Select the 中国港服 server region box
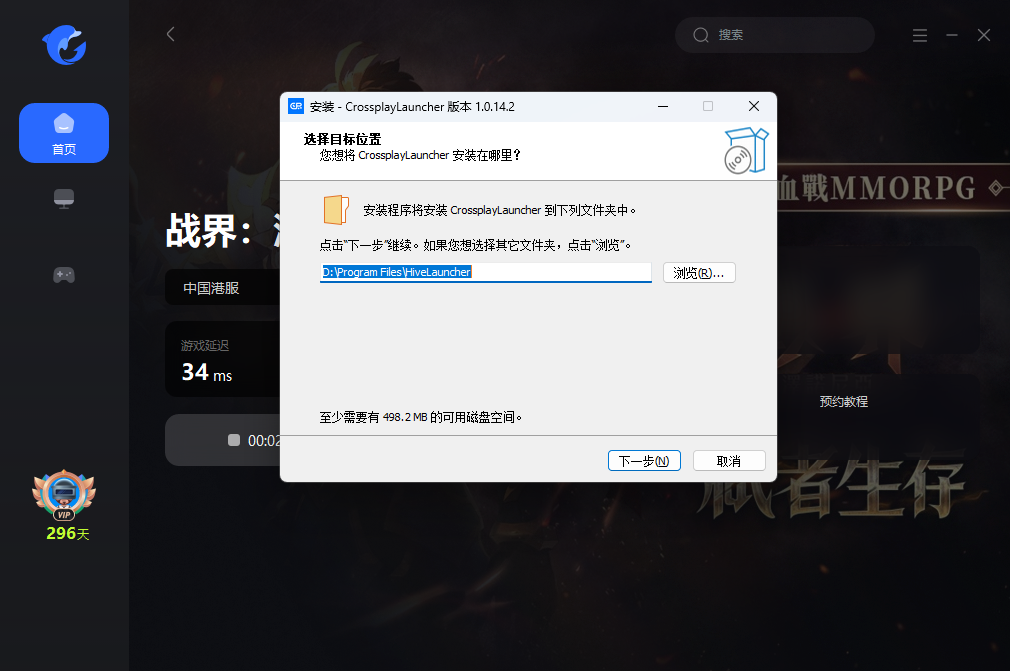Screen dimensions: 1010x671 coord(222,288)
